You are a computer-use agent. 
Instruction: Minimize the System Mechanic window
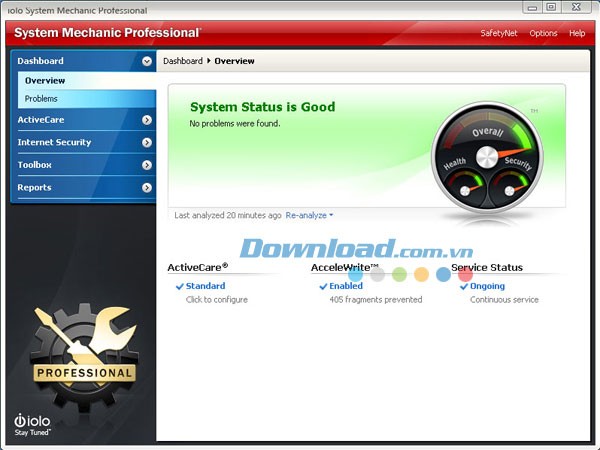(x=532, y=7)
